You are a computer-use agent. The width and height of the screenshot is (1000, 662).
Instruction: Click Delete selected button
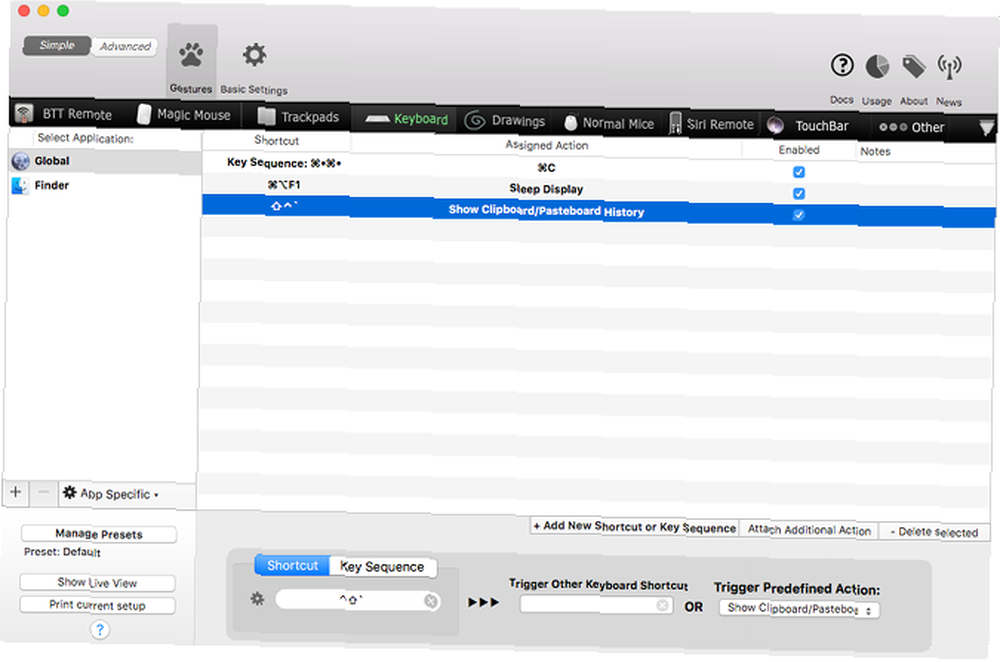tap(934, 532)
